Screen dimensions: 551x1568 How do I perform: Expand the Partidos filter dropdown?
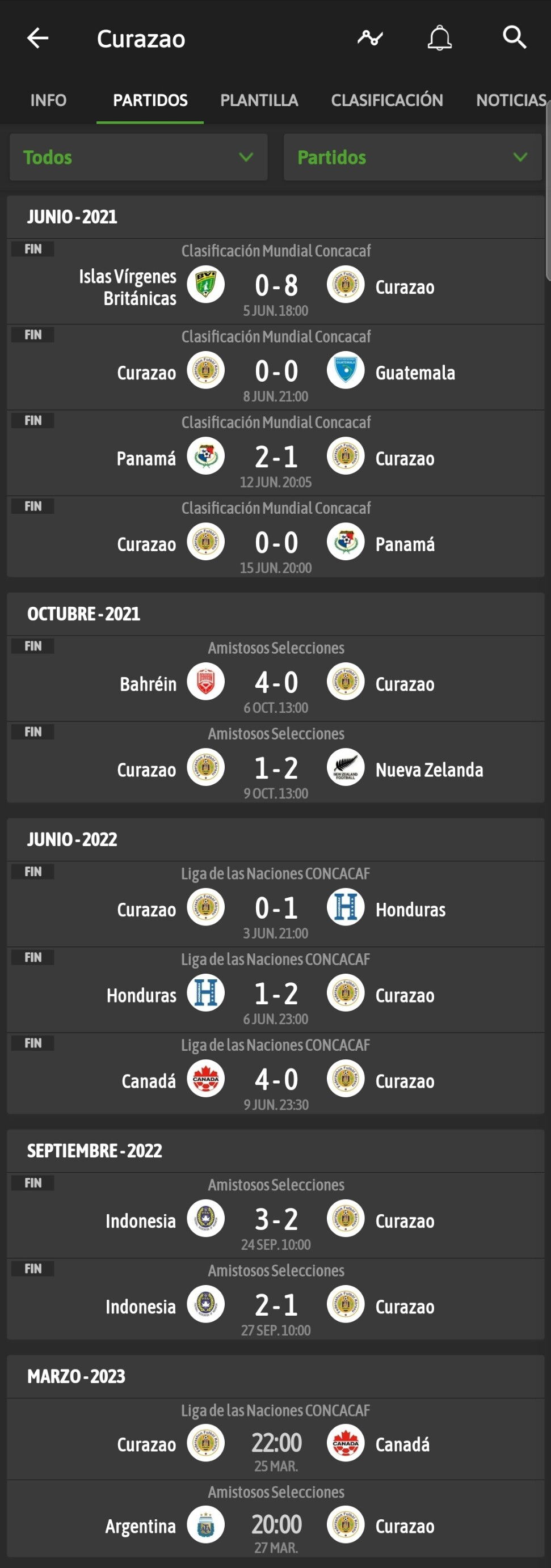[x=412, y=157]
